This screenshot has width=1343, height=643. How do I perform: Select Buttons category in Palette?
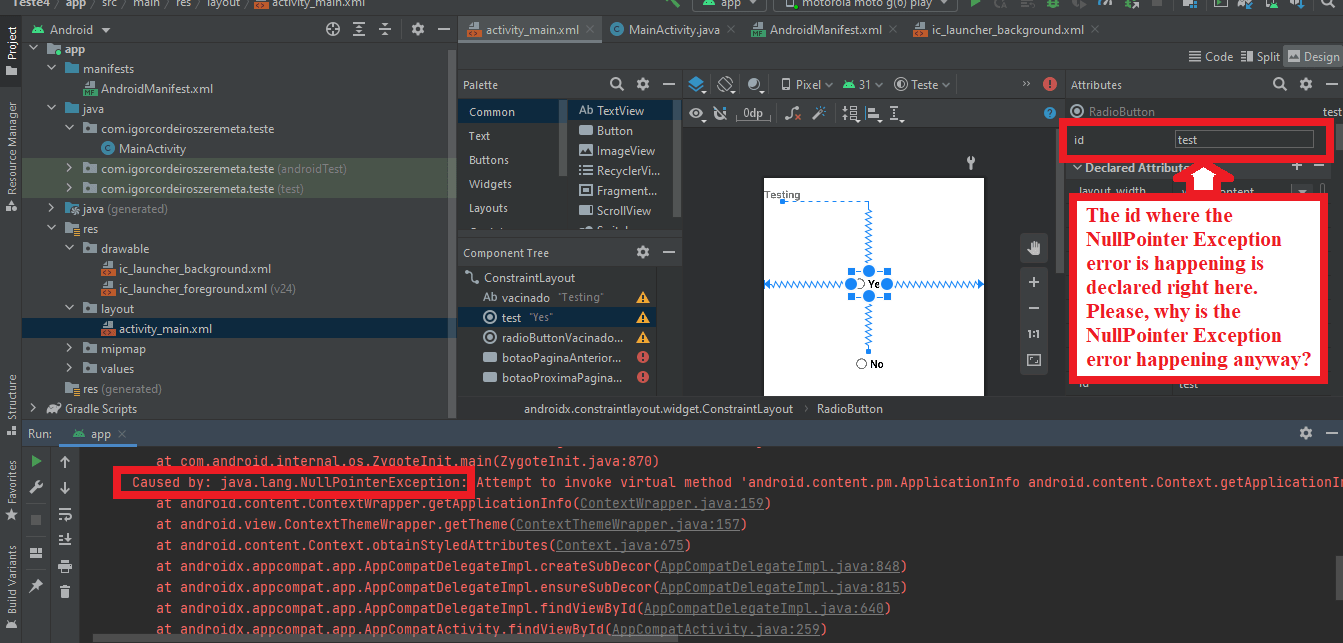(489, 160)
